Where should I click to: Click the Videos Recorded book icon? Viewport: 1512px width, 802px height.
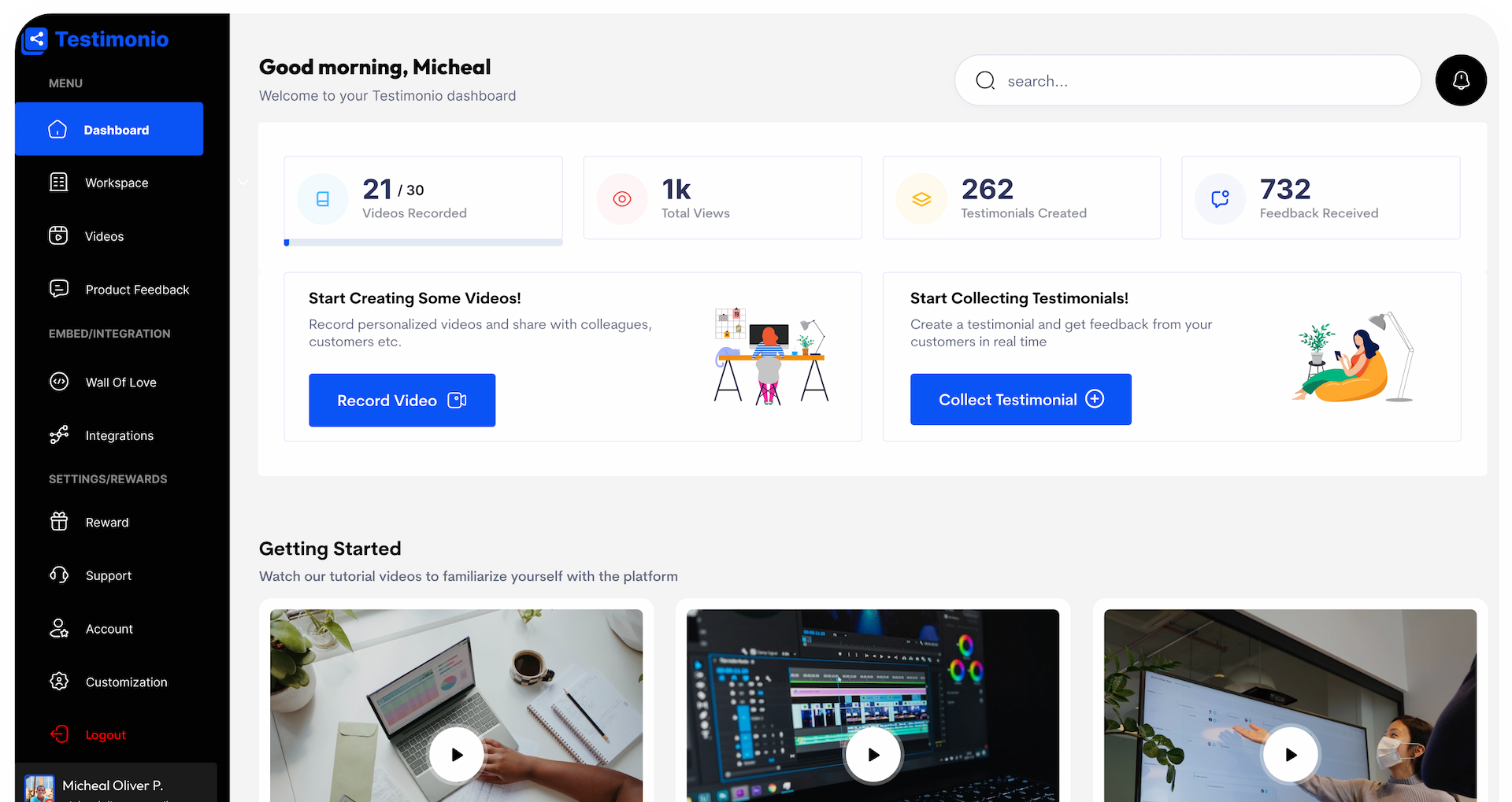pyautogui.click(x=323, y=199)
